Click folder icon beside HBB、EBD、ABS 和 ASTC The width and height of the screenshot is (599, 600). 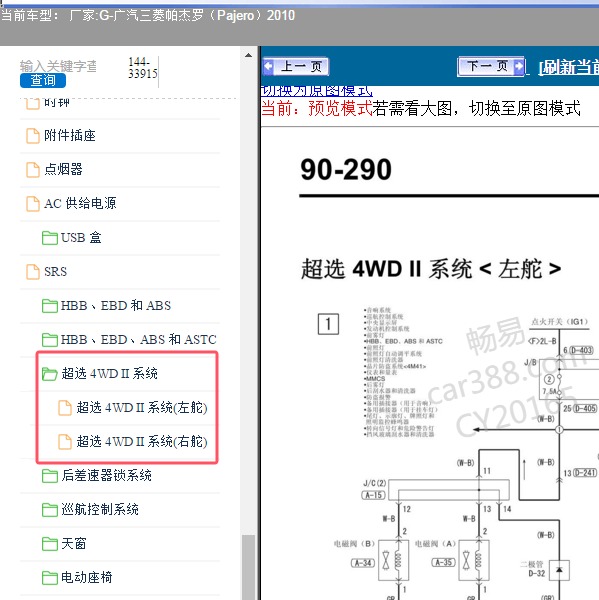pyautogui.click(x=50, y=340)
